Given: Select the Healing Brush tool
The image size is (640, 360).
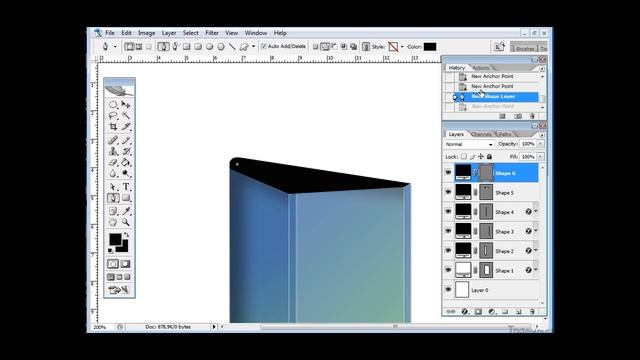Looking at the screenshot, I should [x=113, y=140].
